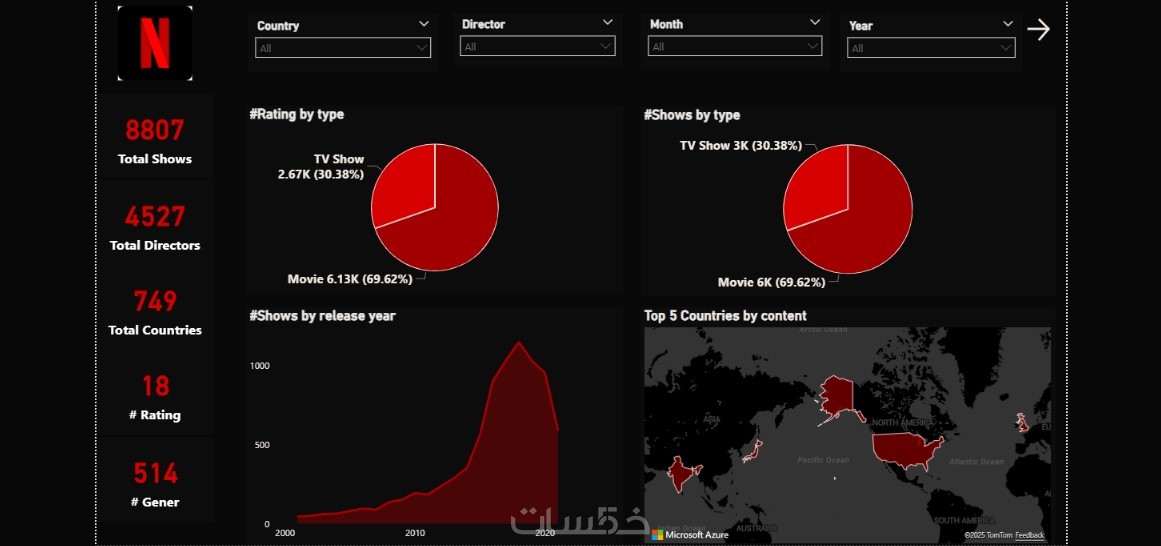Screen dimensions: 1161x546
Task: Select Japan highlighted on the map
Action: click(x=753, y=451)
